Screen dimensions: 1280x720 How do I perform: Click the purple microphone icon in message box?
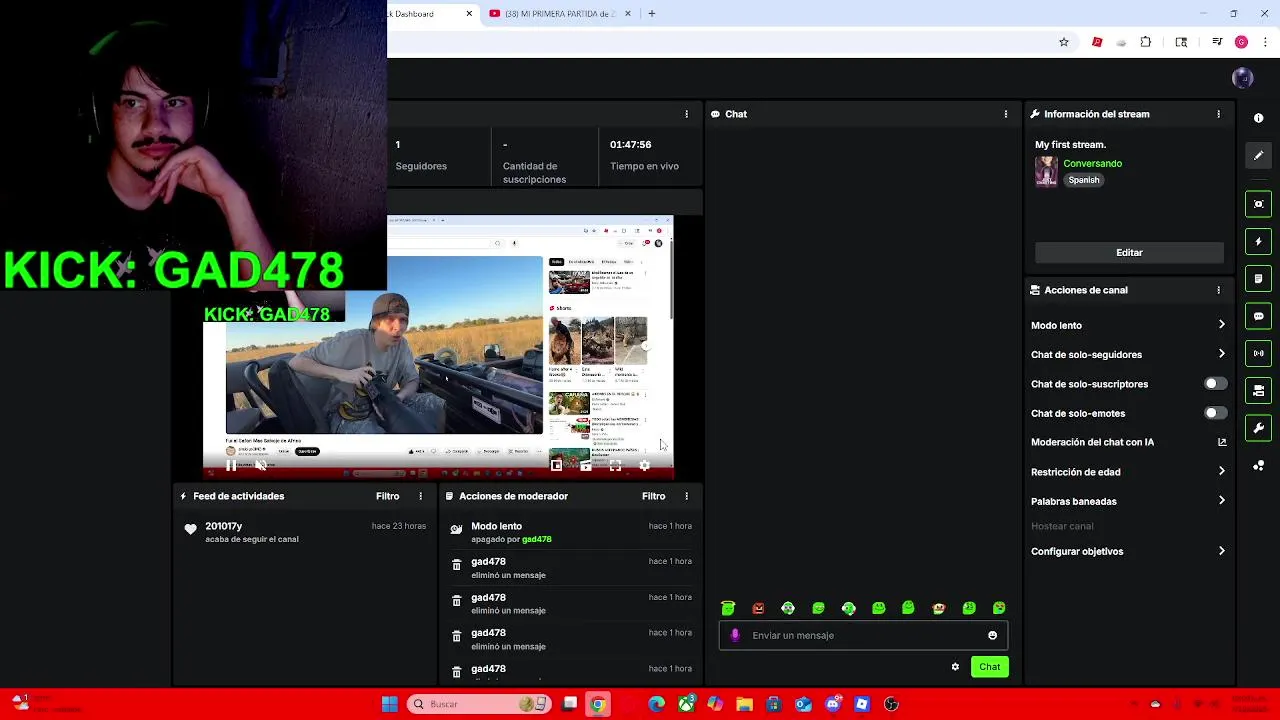[735, 635]
